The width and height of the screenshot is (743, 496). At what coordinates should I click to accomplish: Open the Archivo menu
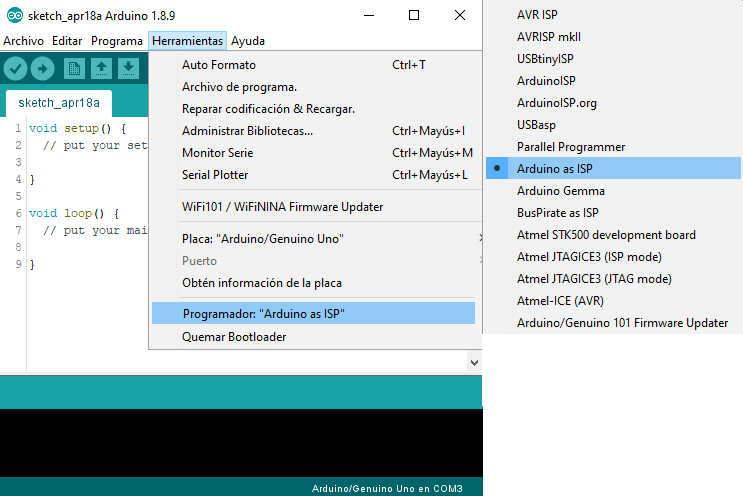[24, 41]
